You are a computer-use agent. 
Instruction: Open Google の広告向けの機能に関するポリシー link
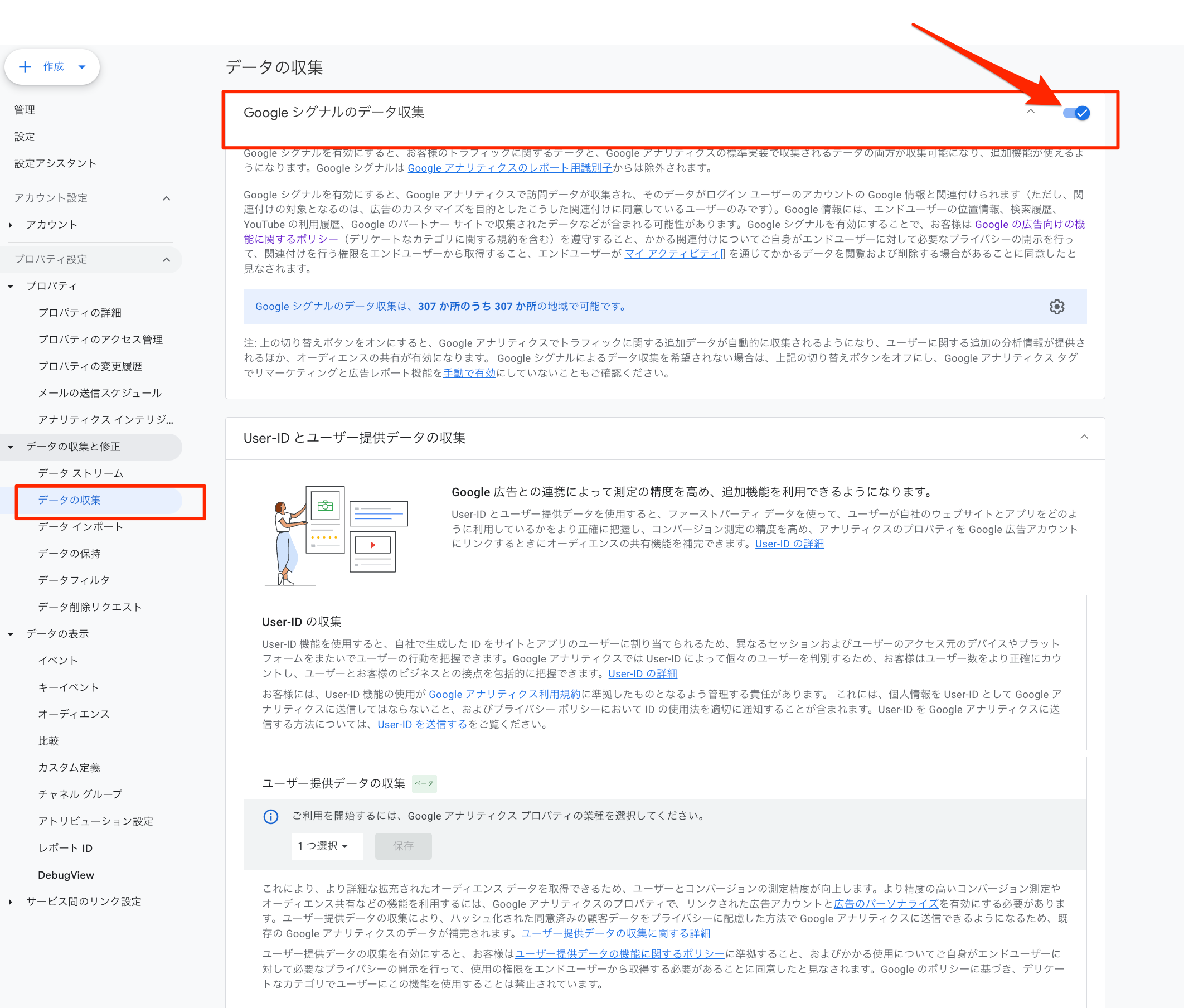(x=1030, y=225)
